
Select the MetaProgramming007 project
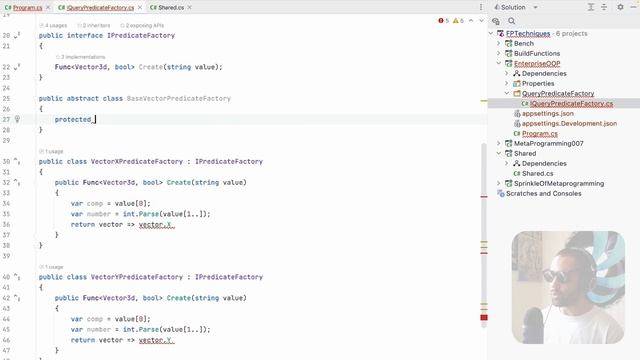tap(549, 143)
